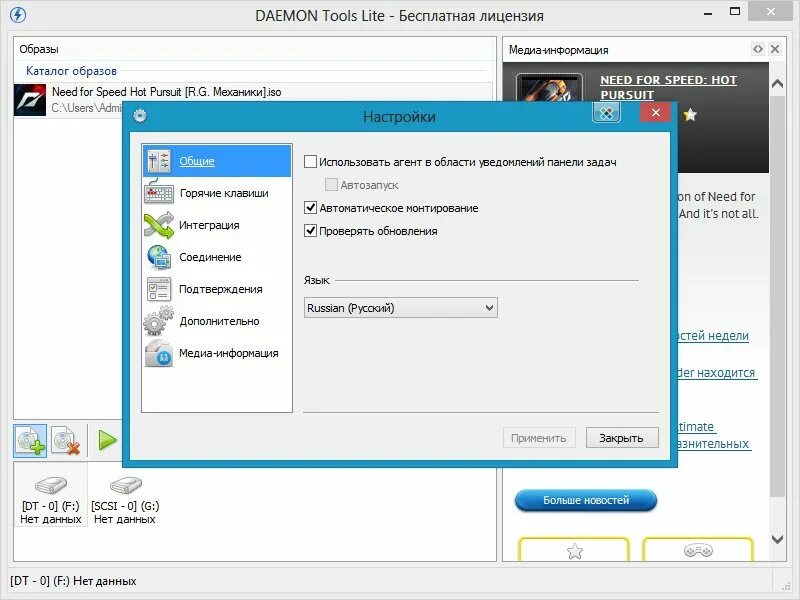Select the Общие settings icon
This screenshot has width=800, height=600.
(159, 161)
